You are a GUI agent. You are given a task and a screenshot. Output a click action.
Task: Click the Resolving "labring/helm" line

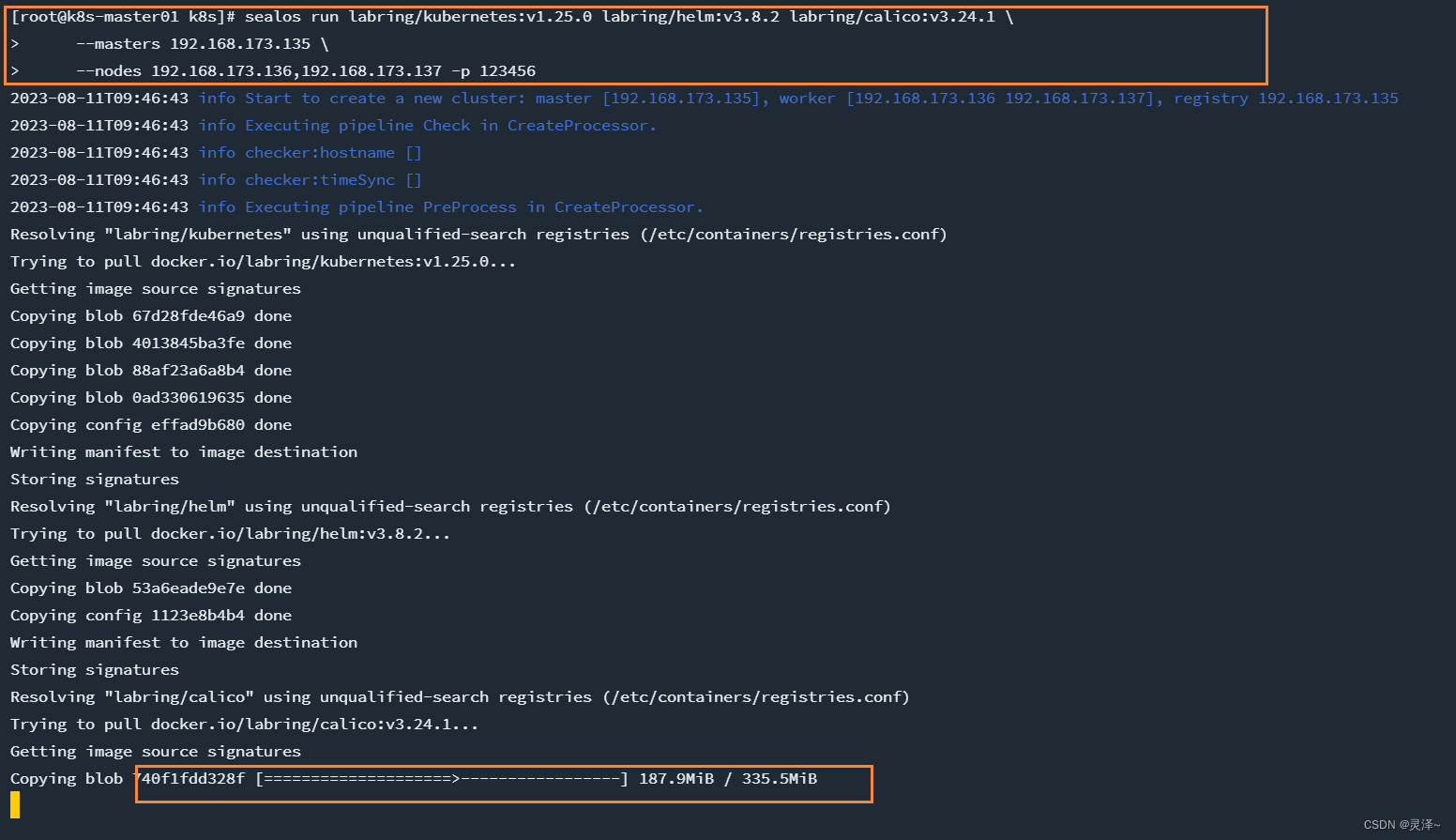tap(450, 507)
